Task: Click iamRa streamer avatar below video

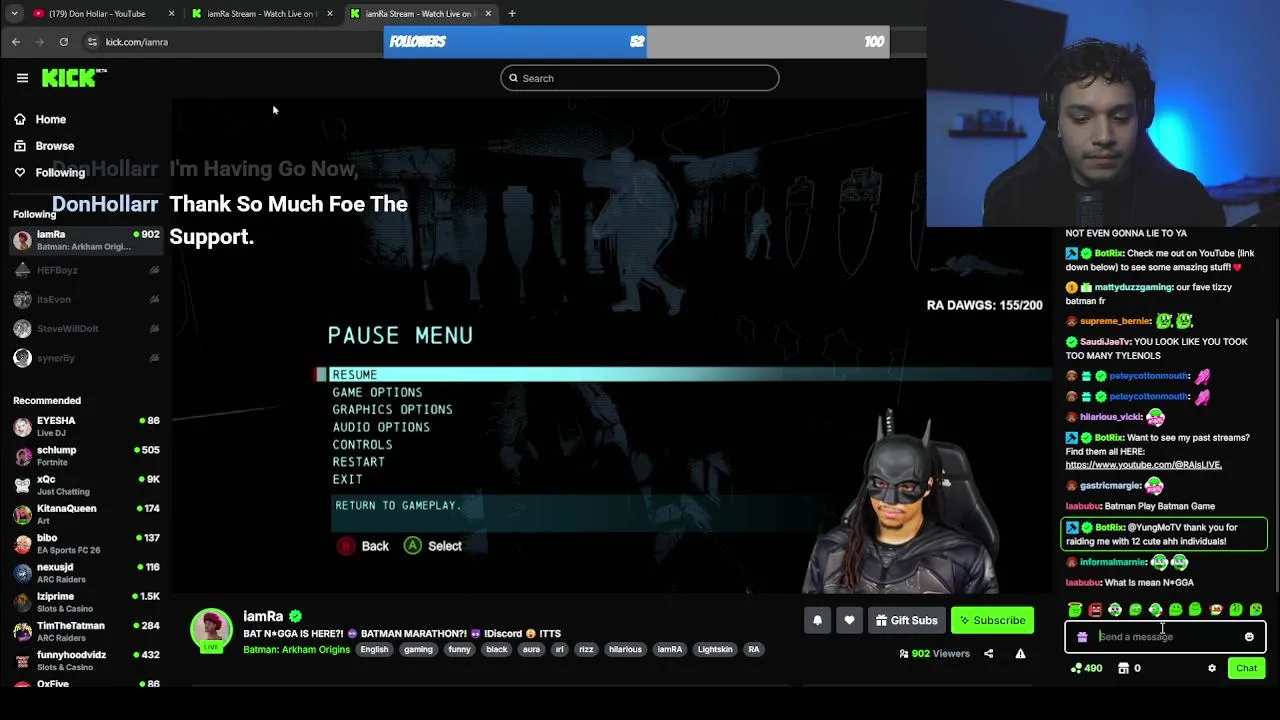Action: point(211,629)
